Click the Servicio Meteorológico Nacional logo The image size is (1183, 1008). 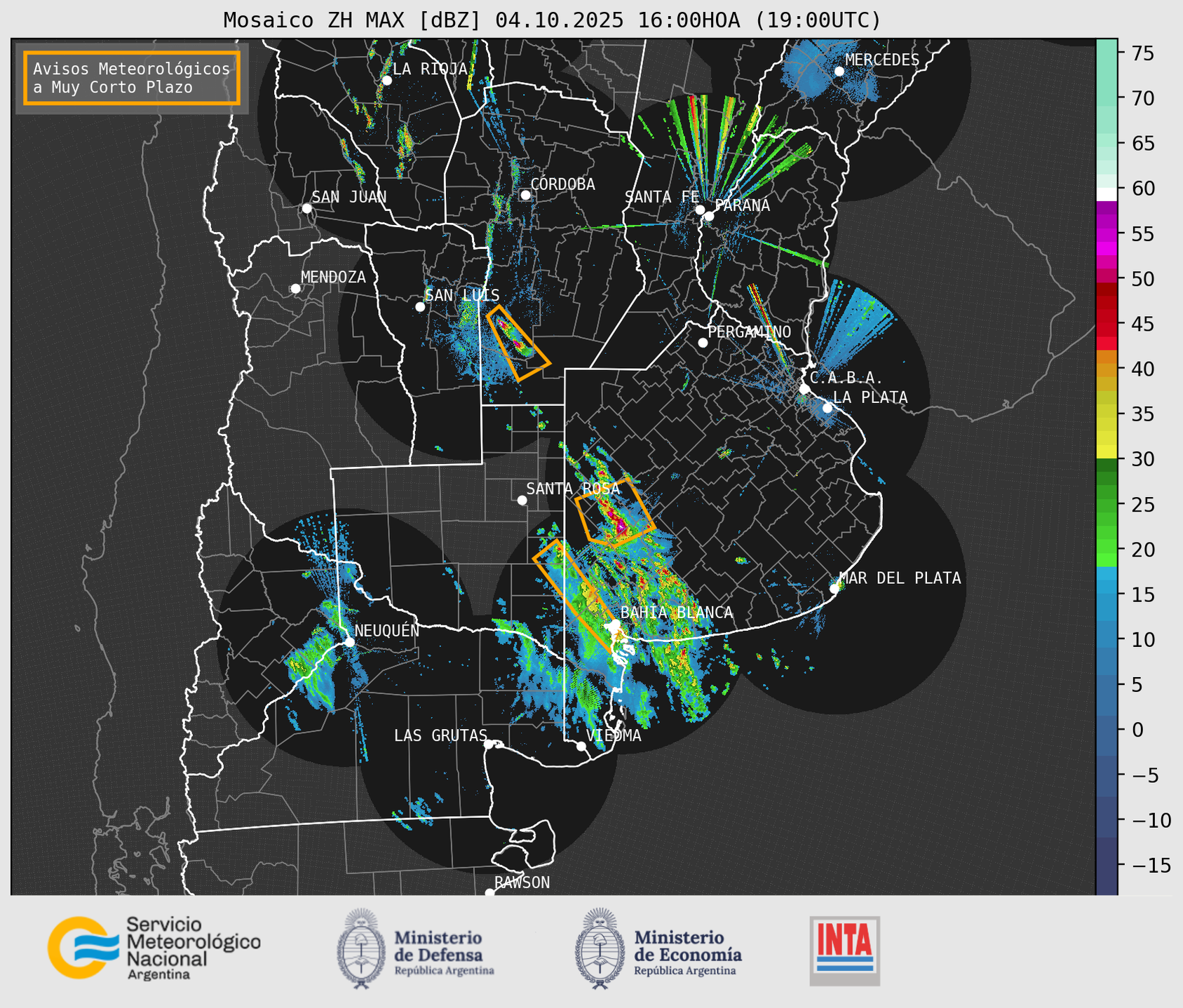click(x=154, y=948)
